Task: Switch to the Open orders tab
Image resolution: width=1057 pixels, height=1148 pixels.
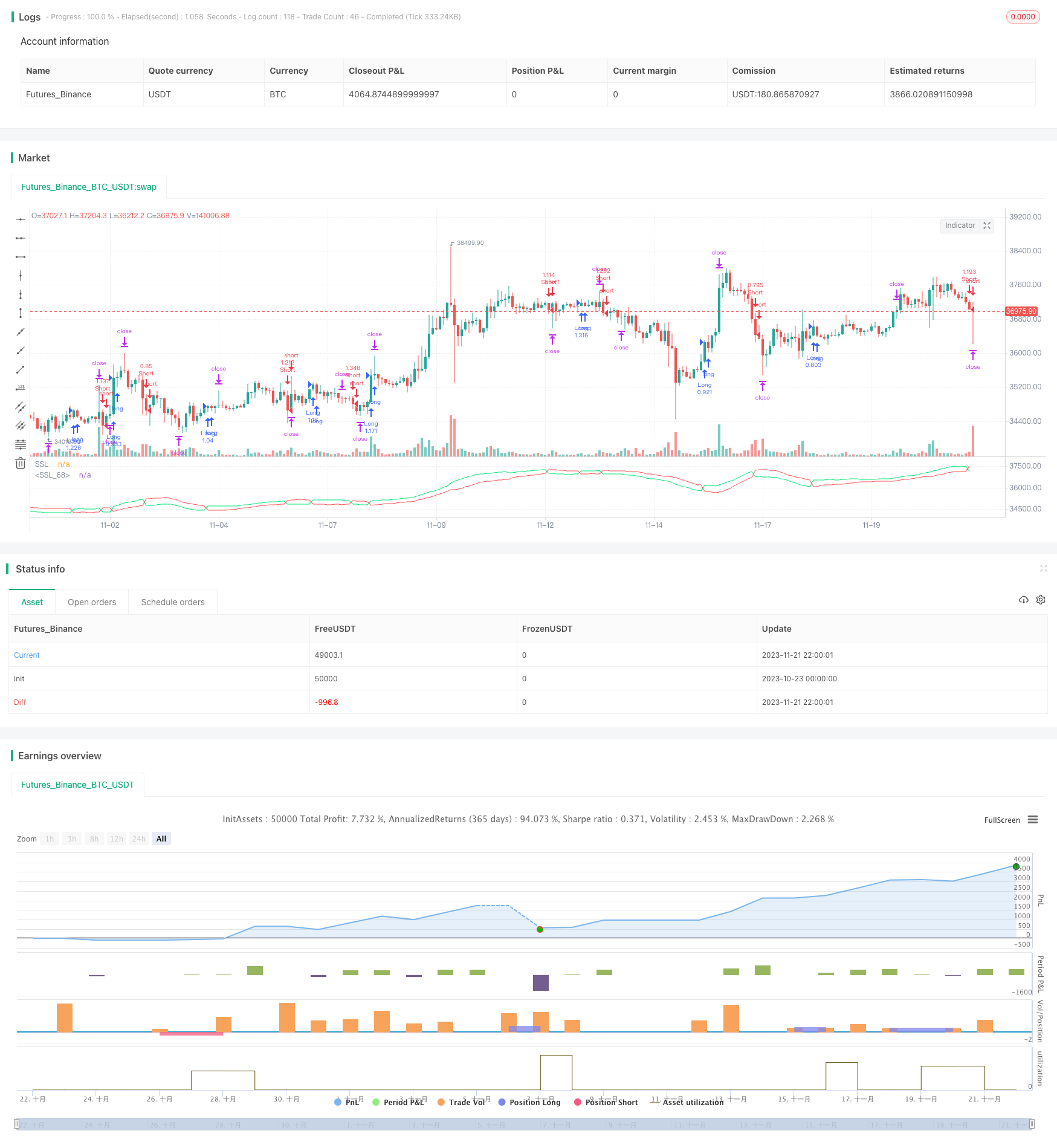Action: point(91,602)
